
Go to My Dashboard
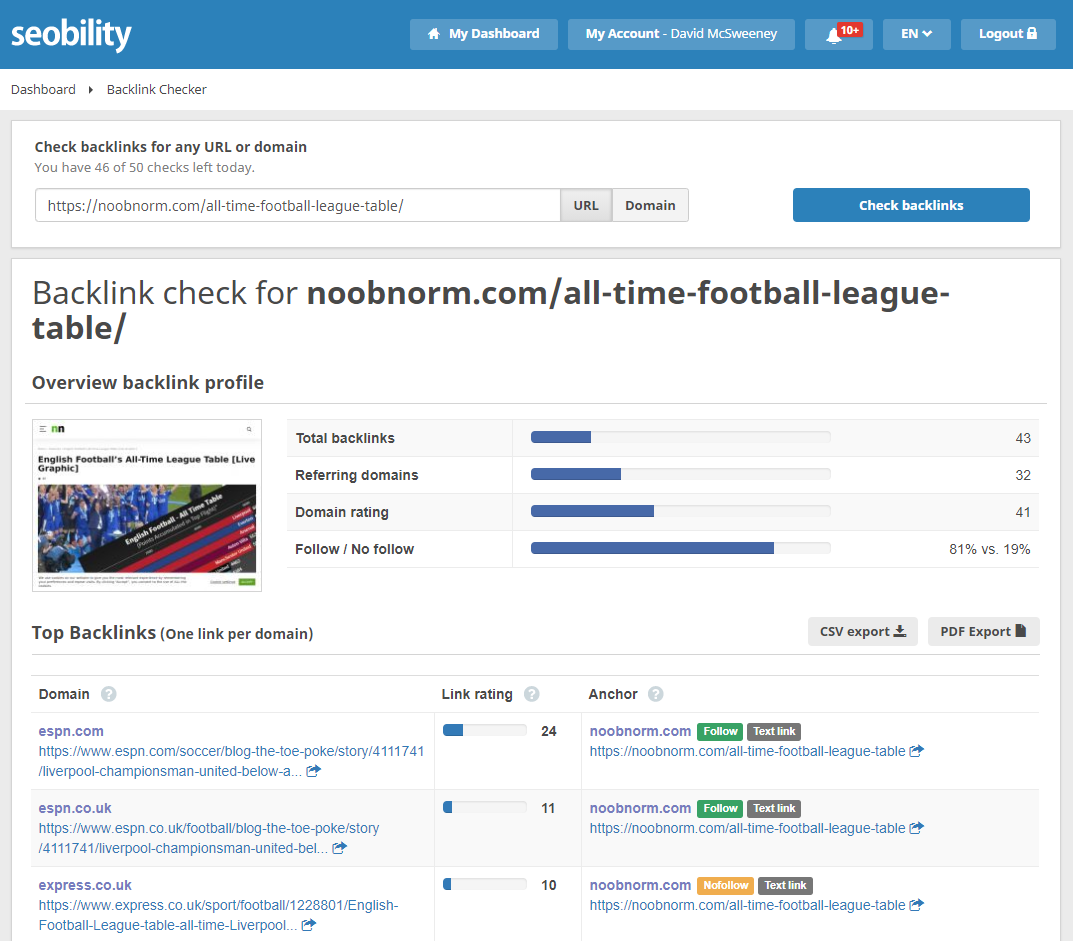pos(483,33)
